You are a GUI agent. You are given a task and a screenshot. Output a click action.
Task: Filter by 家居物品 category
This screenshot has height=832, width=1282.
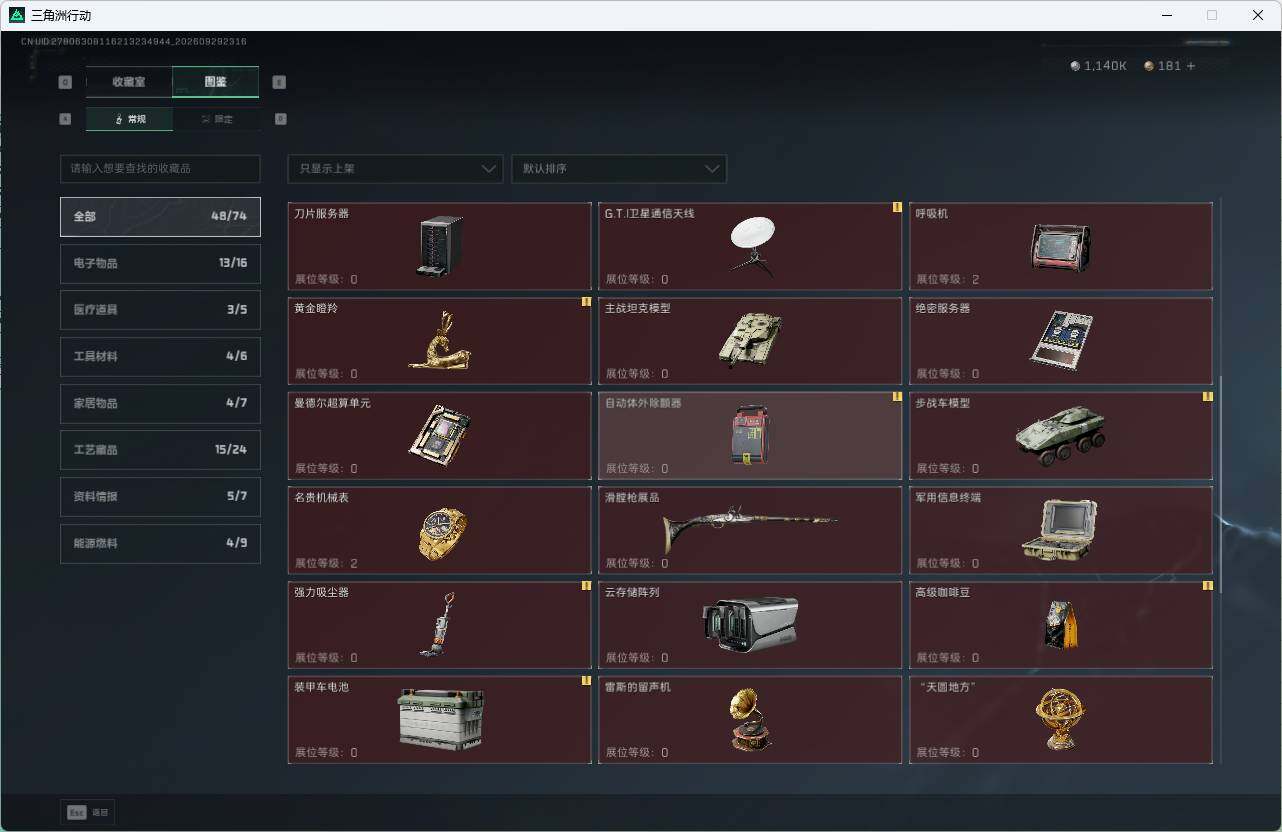coord(160,404)
